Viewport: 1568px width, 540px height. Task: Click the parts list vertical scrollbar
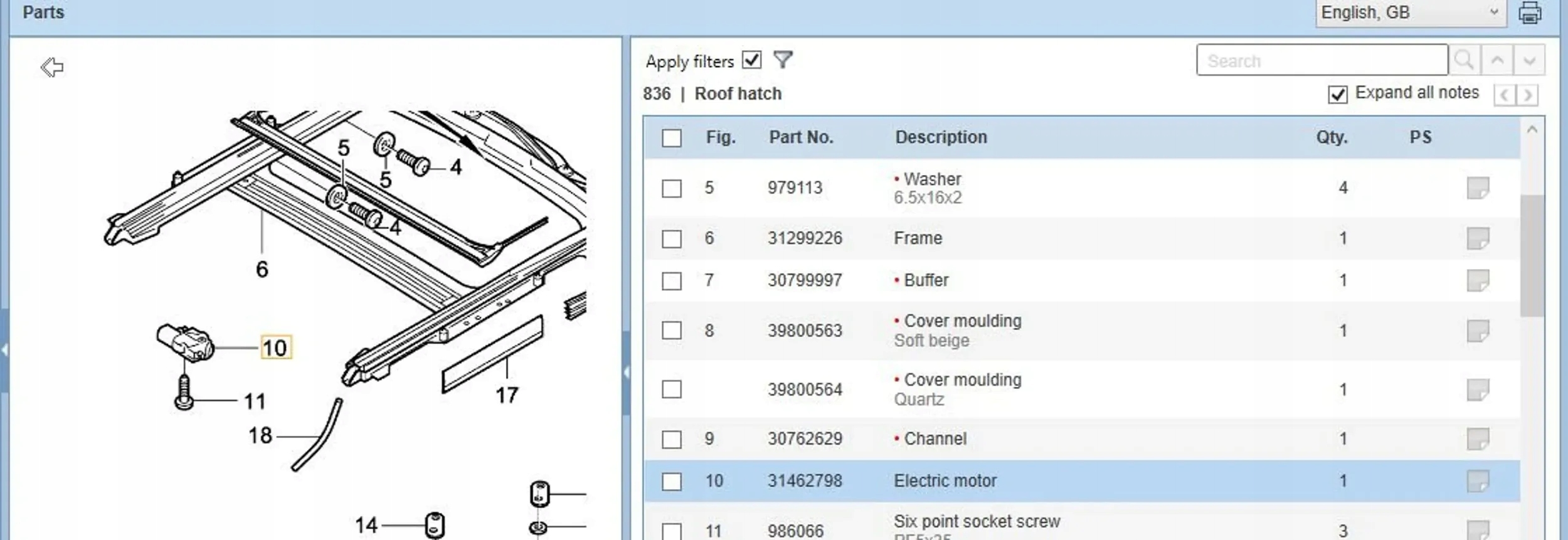point(1532,256)
